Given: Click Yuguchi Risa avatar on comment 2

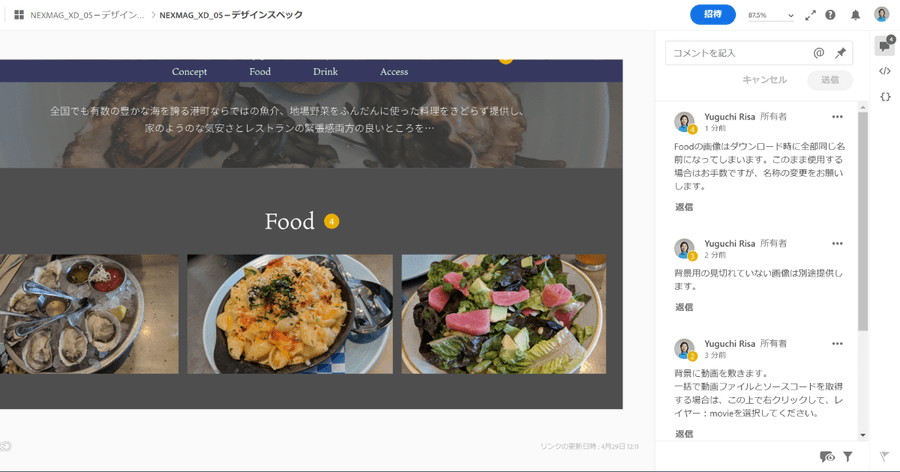Looking at the screenshot, I should [x=684, y=349].
